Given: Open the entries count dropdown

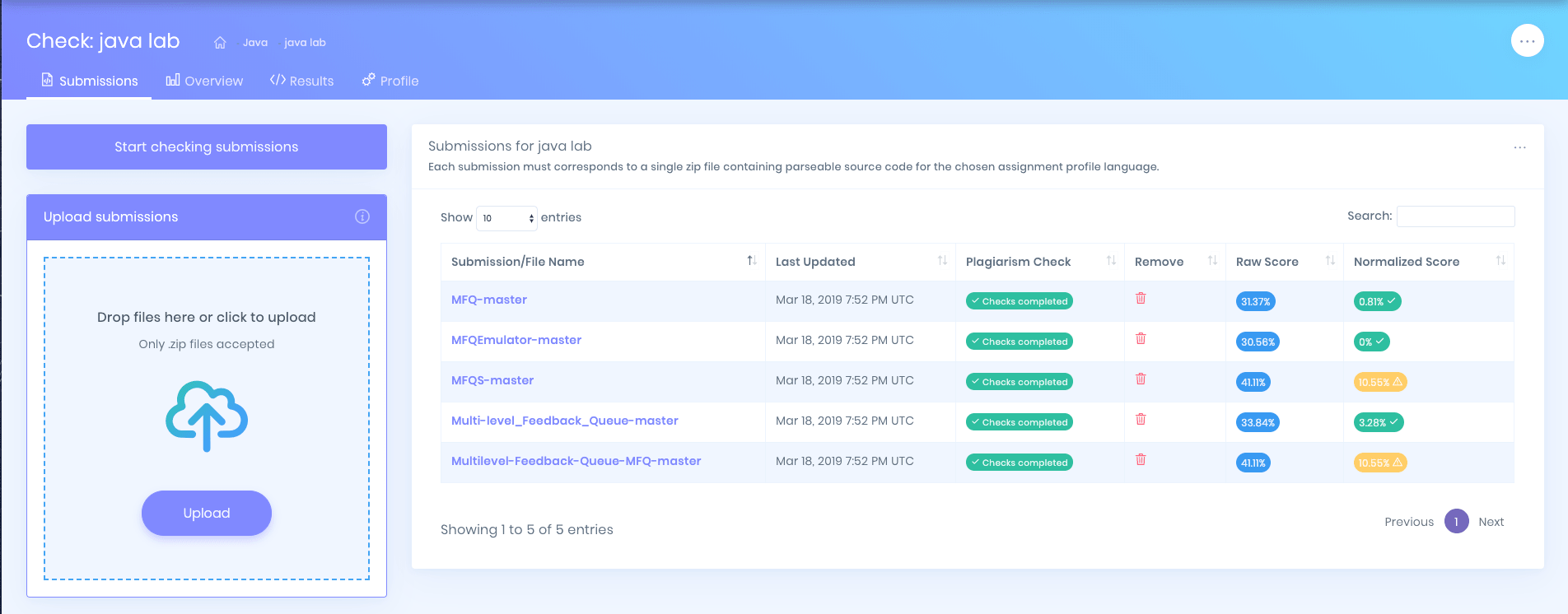Looking at the screenshot, I should [x=506, y=218].
